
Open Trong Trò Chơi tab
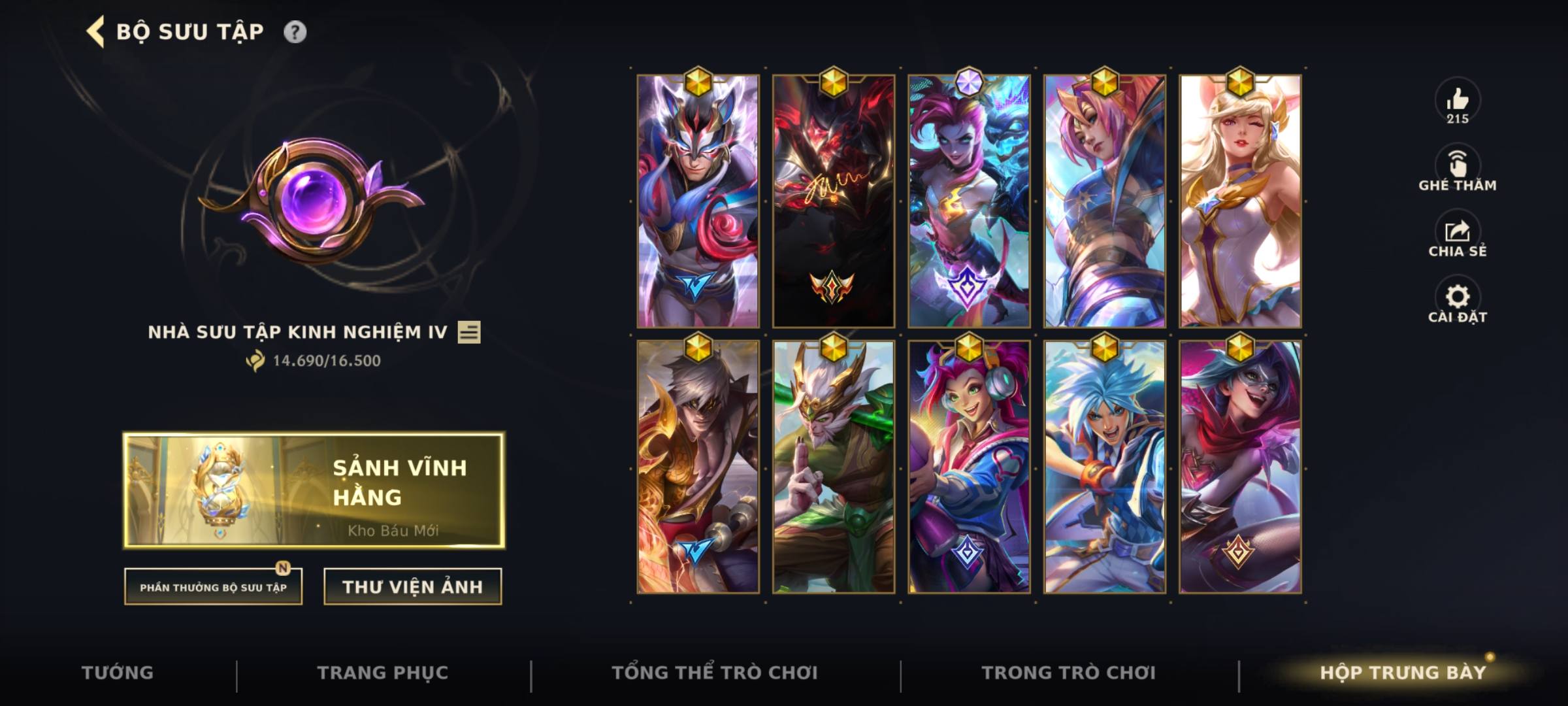click(x=1069, y=672)
